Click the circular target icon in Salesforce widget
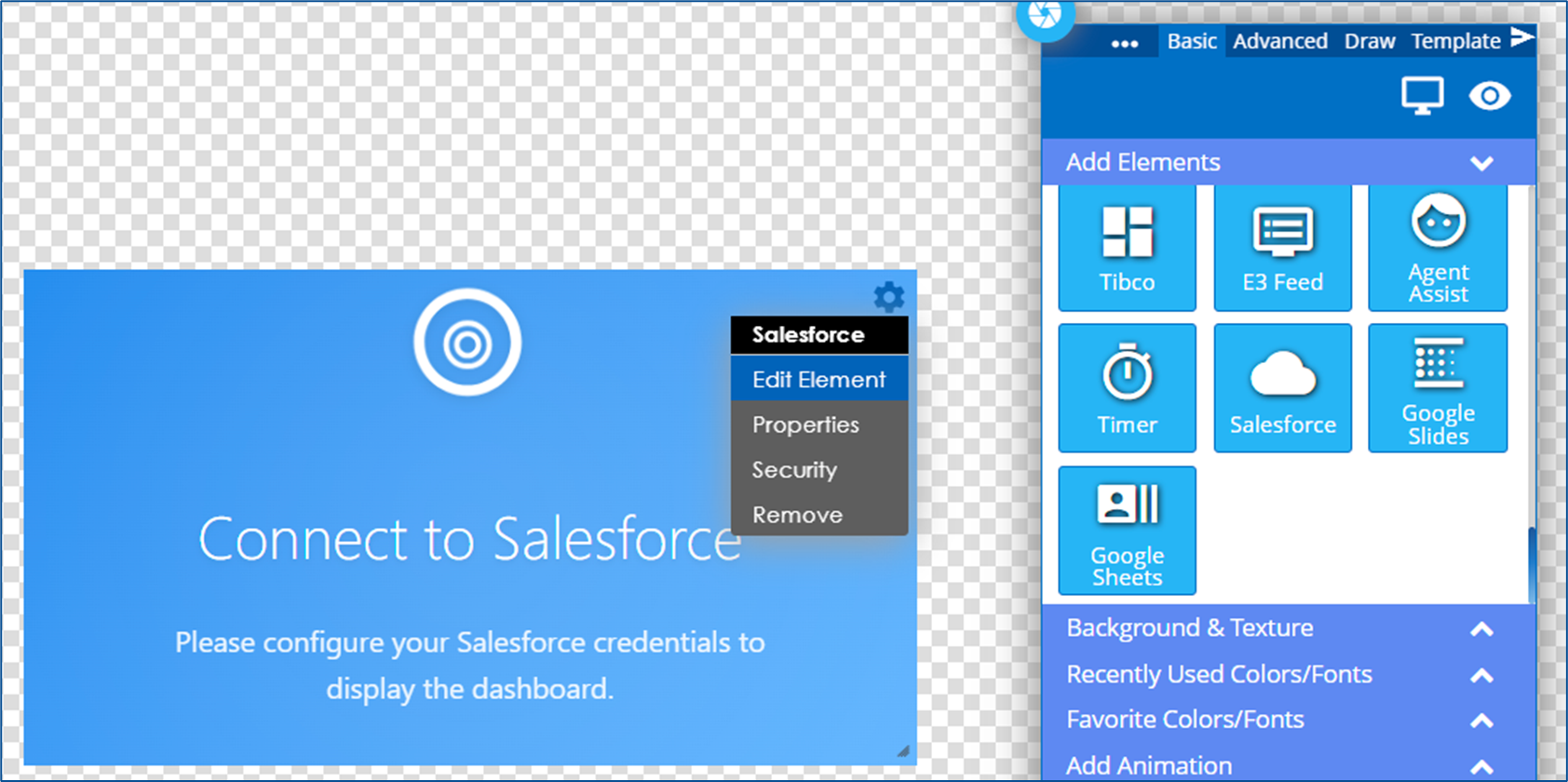 coord(467,343)
